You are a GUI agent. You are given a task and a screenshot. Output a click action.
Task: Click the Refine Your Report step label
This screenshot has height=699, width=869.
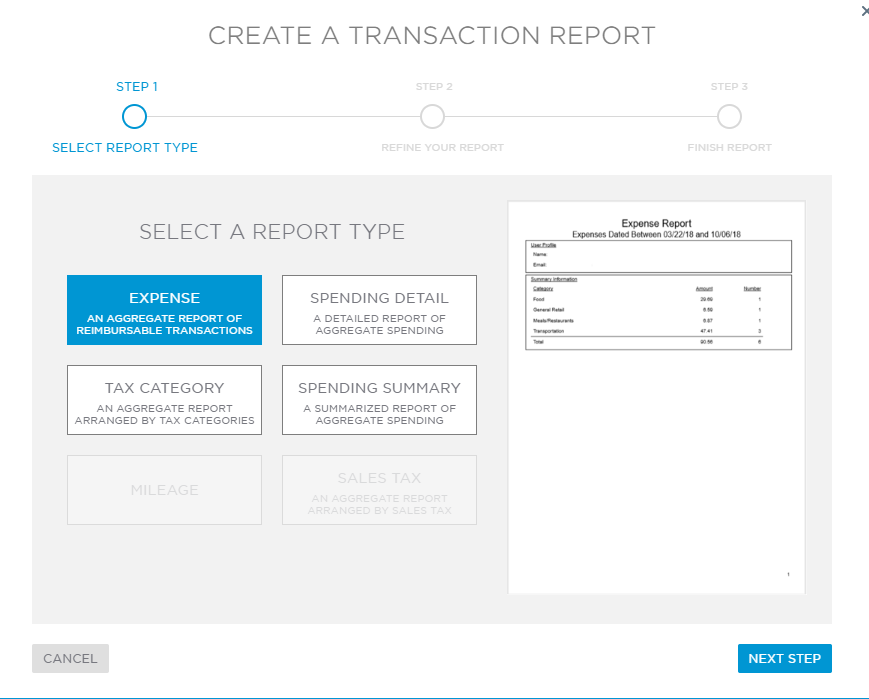(x=442, y=146)
